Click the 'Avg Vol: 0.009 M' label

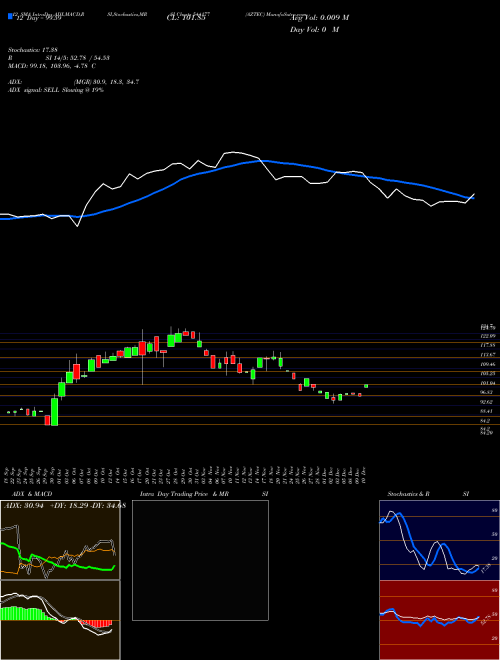point(319,18)
